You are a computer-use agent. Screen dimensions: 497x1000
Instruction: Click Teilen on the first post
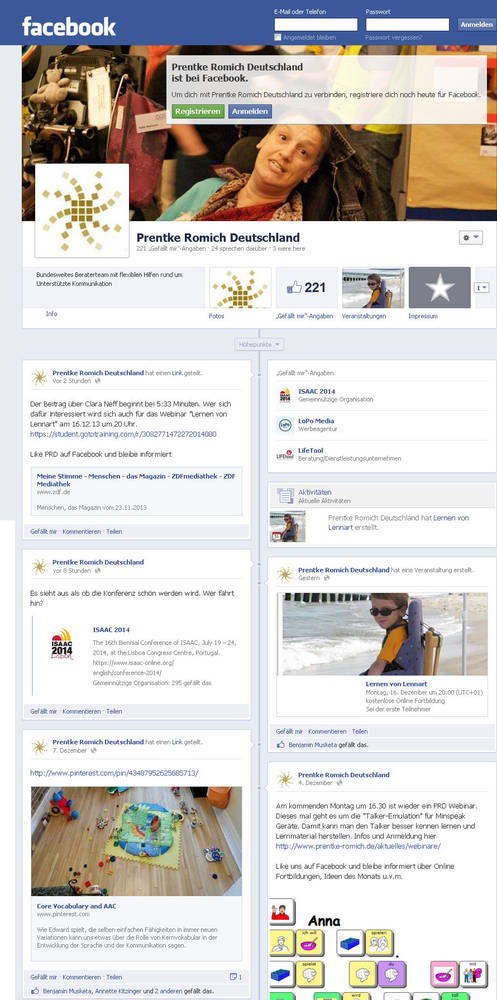pos(114,531)
